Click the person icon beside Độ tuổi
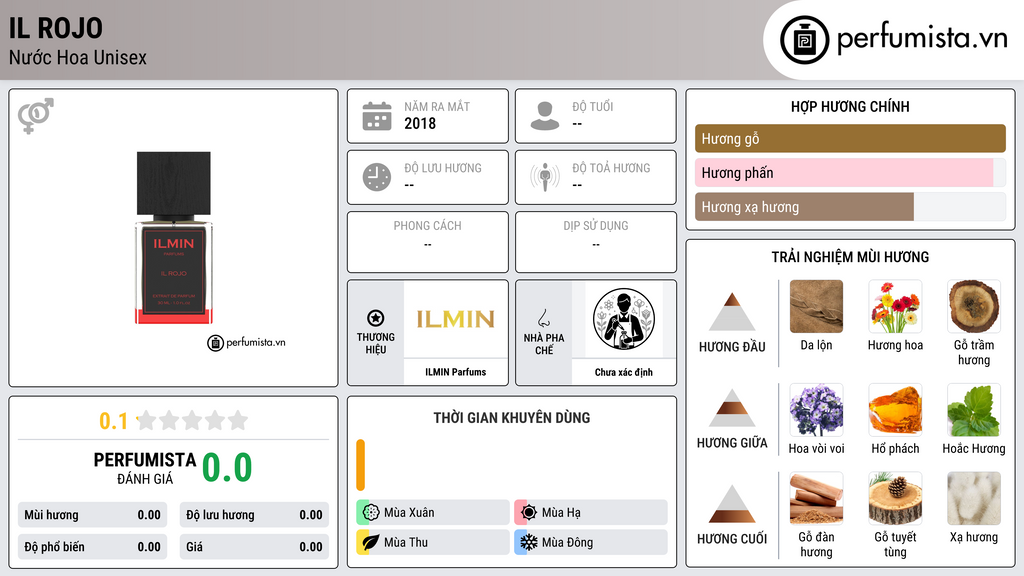 click(545, 116)
